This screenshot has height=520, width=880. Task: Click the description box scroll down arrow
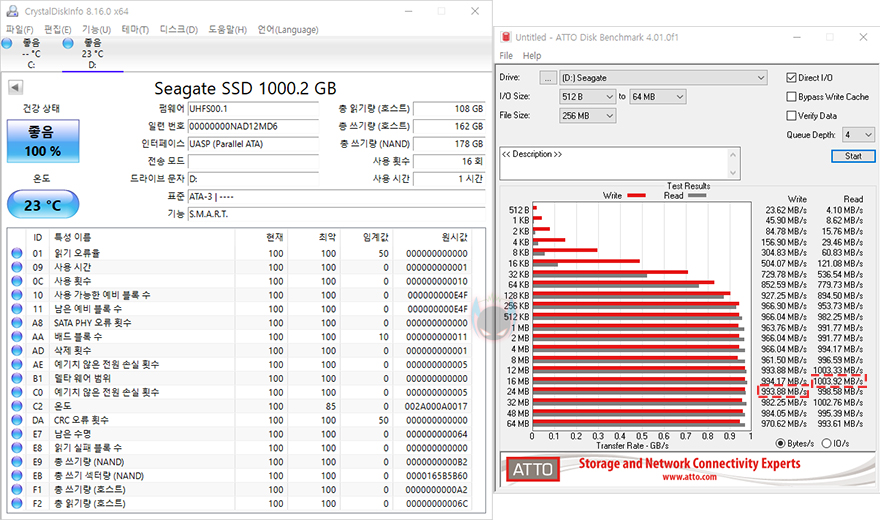click(x=733, y=173)
